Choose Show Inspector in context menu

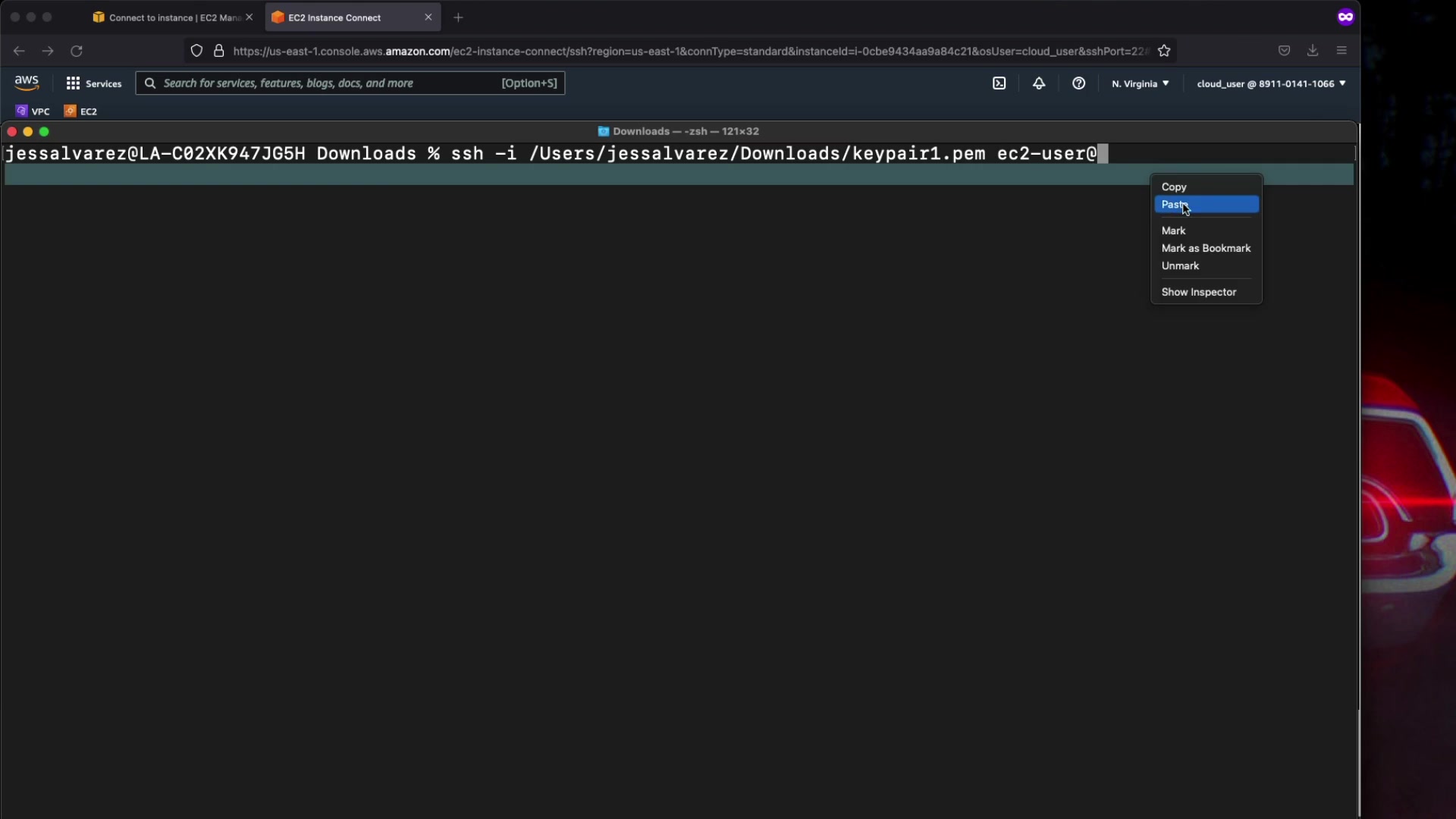point(1198,292)
